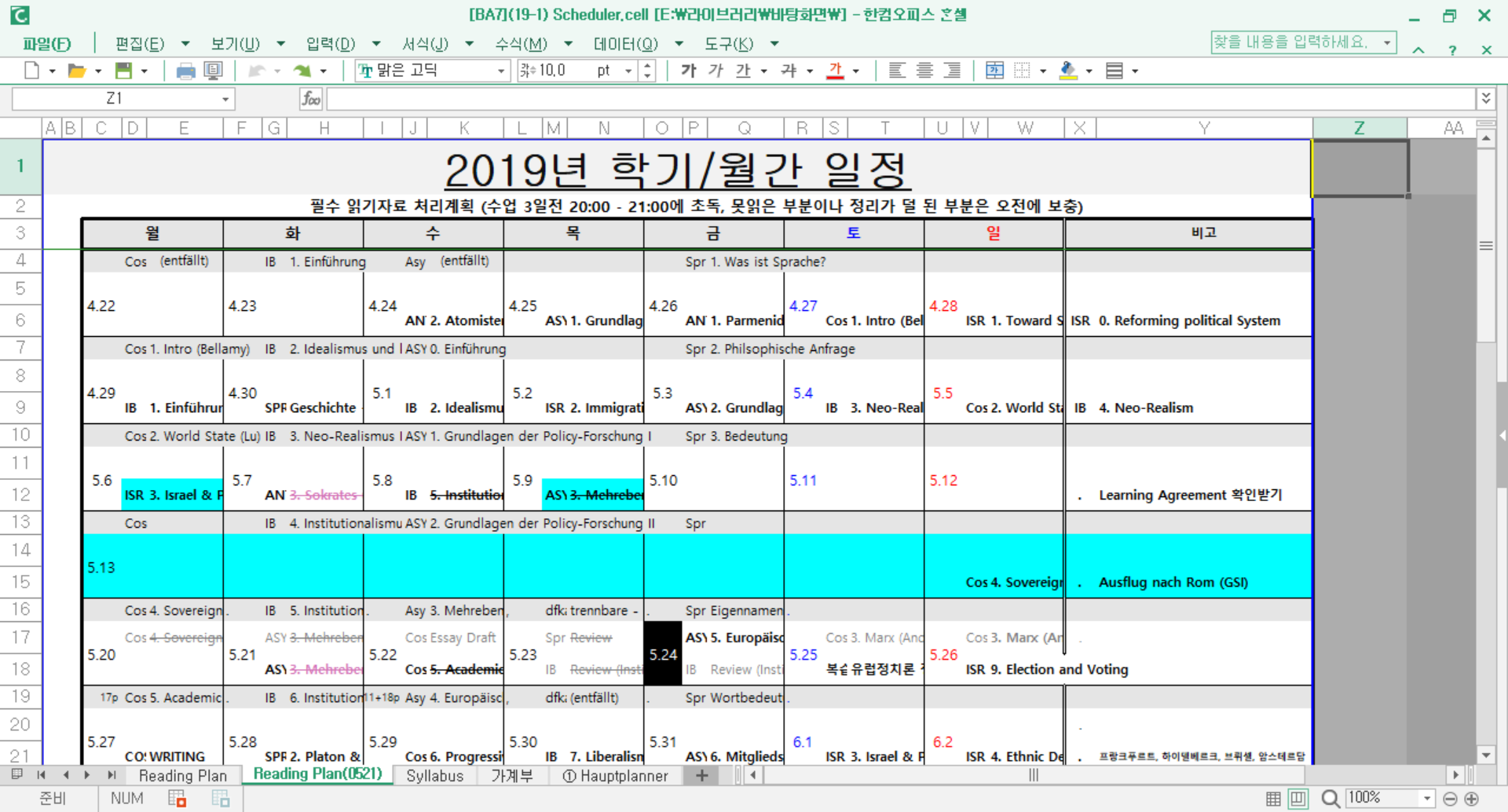Click the cell borders icon
Screen dimensions: 1508x812
[x=1022, y=71]
